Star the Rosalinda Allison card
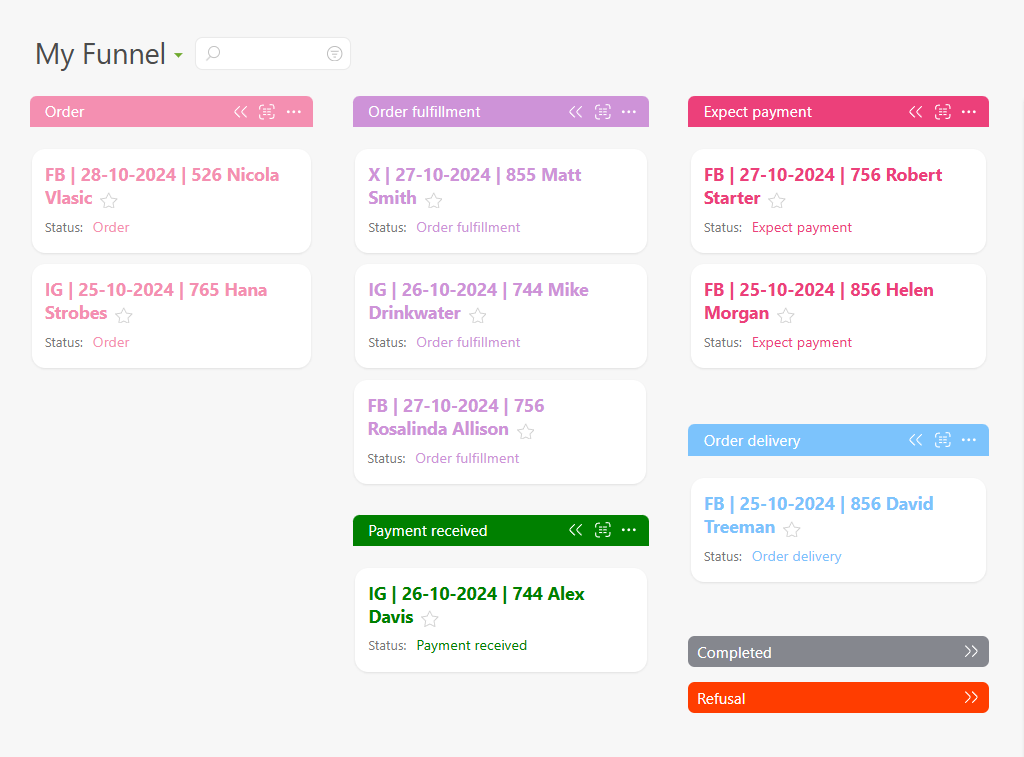Screen dimensions: 1024x757 click(526, 431)
